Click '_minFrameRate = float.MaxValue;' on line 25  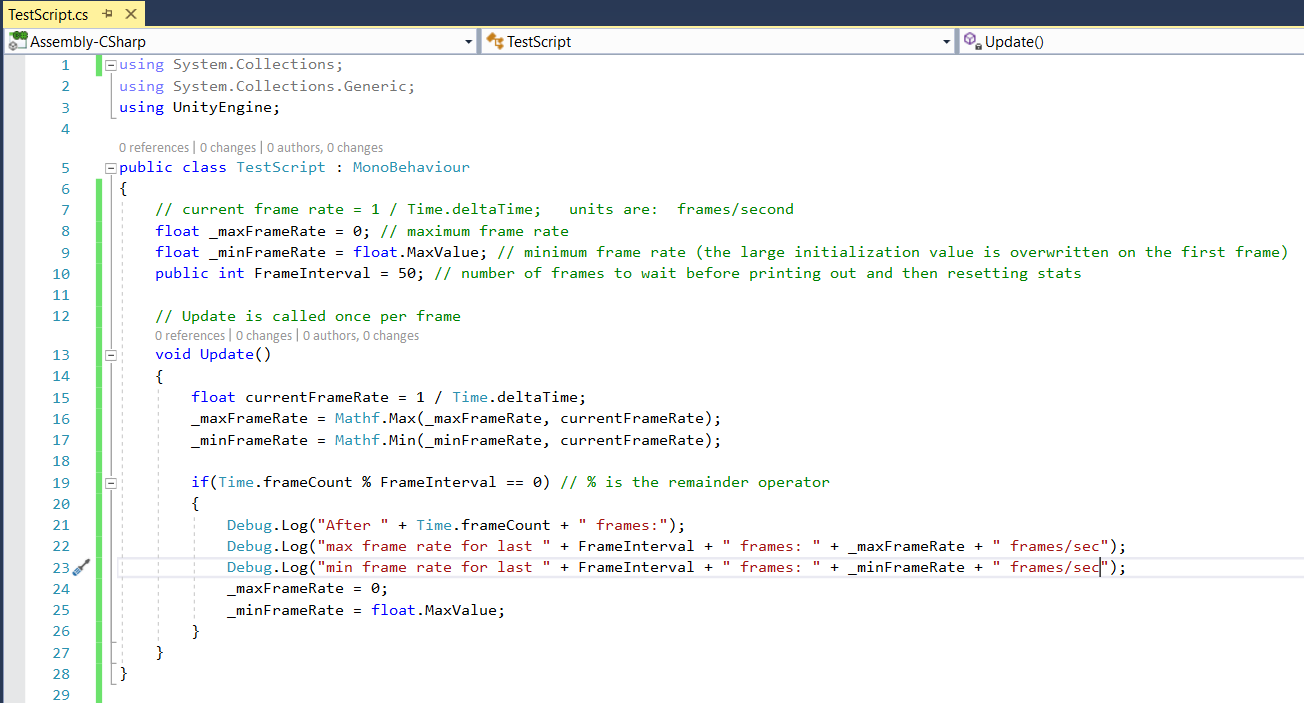pos(366,610)
